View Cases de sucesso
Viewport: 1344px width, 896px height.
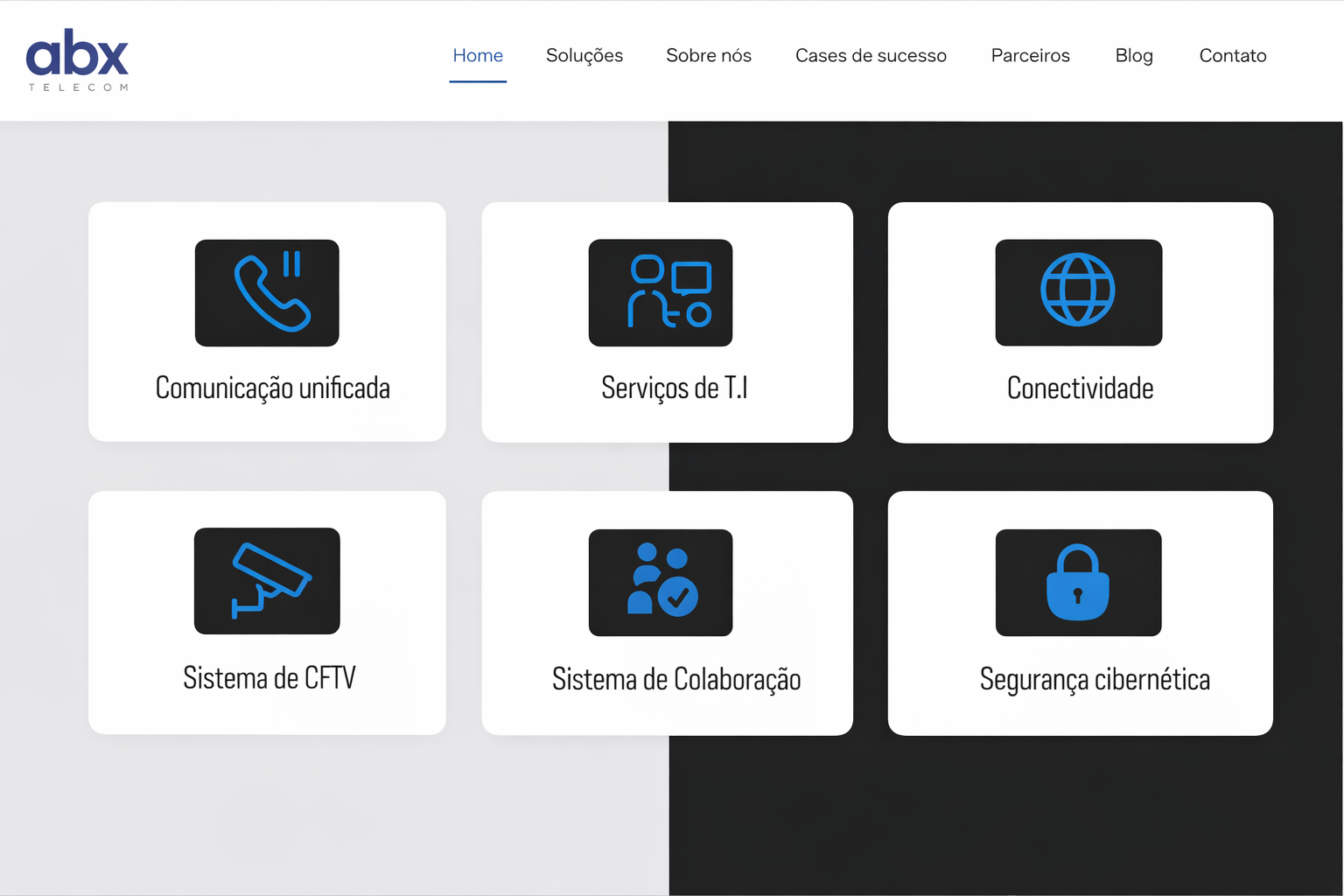pos(871,55)
